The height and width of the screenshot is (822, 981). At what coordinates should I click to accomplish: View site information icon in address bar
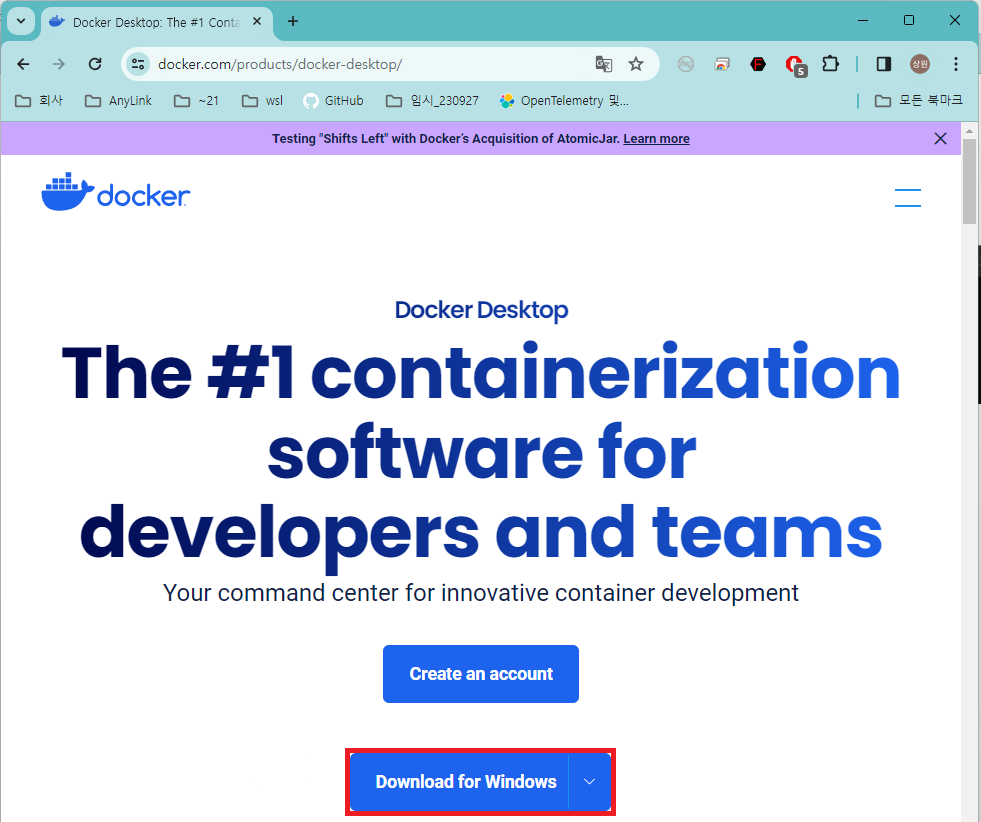pyautogui.click(x=138, y=64)
